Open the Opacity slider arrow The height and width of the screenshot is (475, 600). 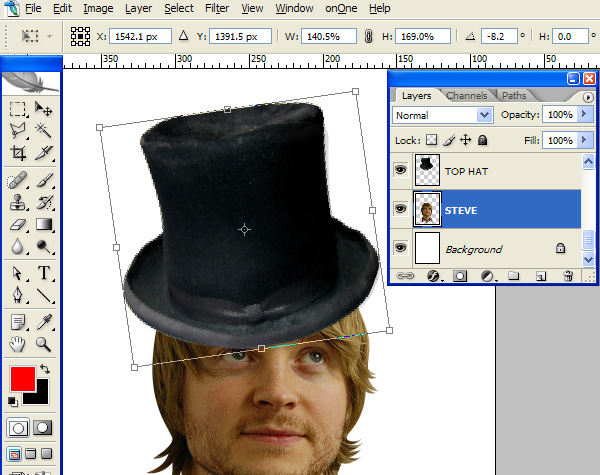585,114
